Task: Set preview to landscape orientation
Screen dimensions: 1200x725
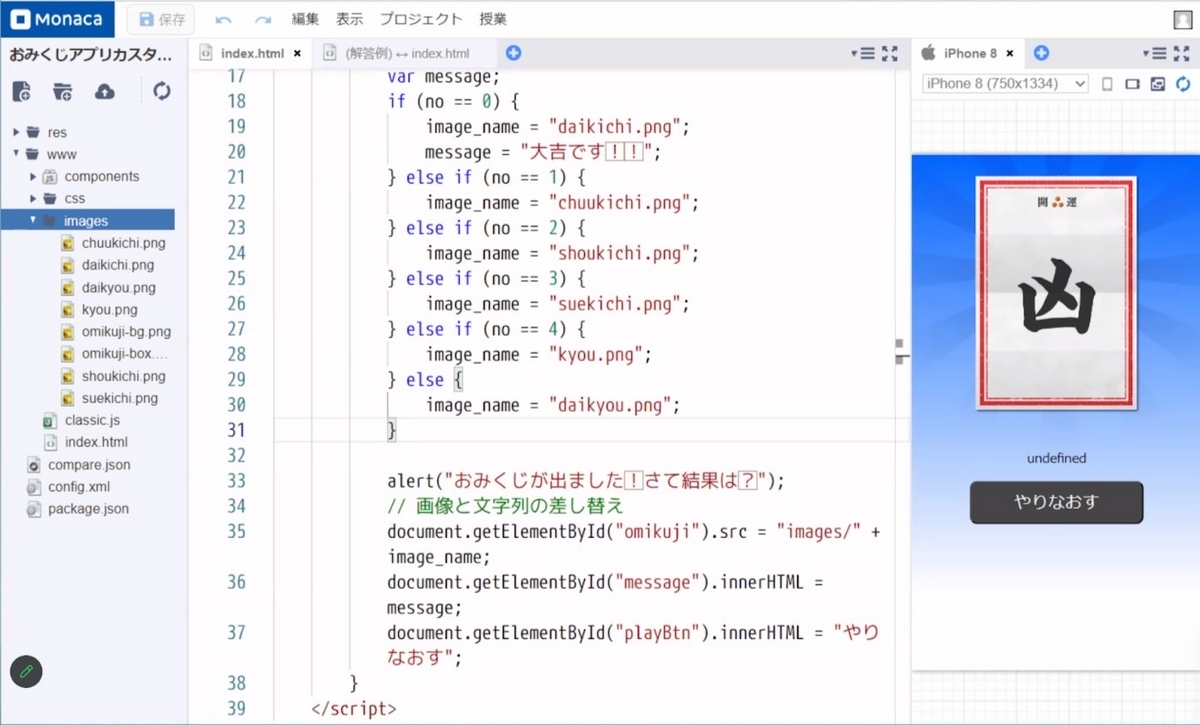Action: (x=1133, y=84)
